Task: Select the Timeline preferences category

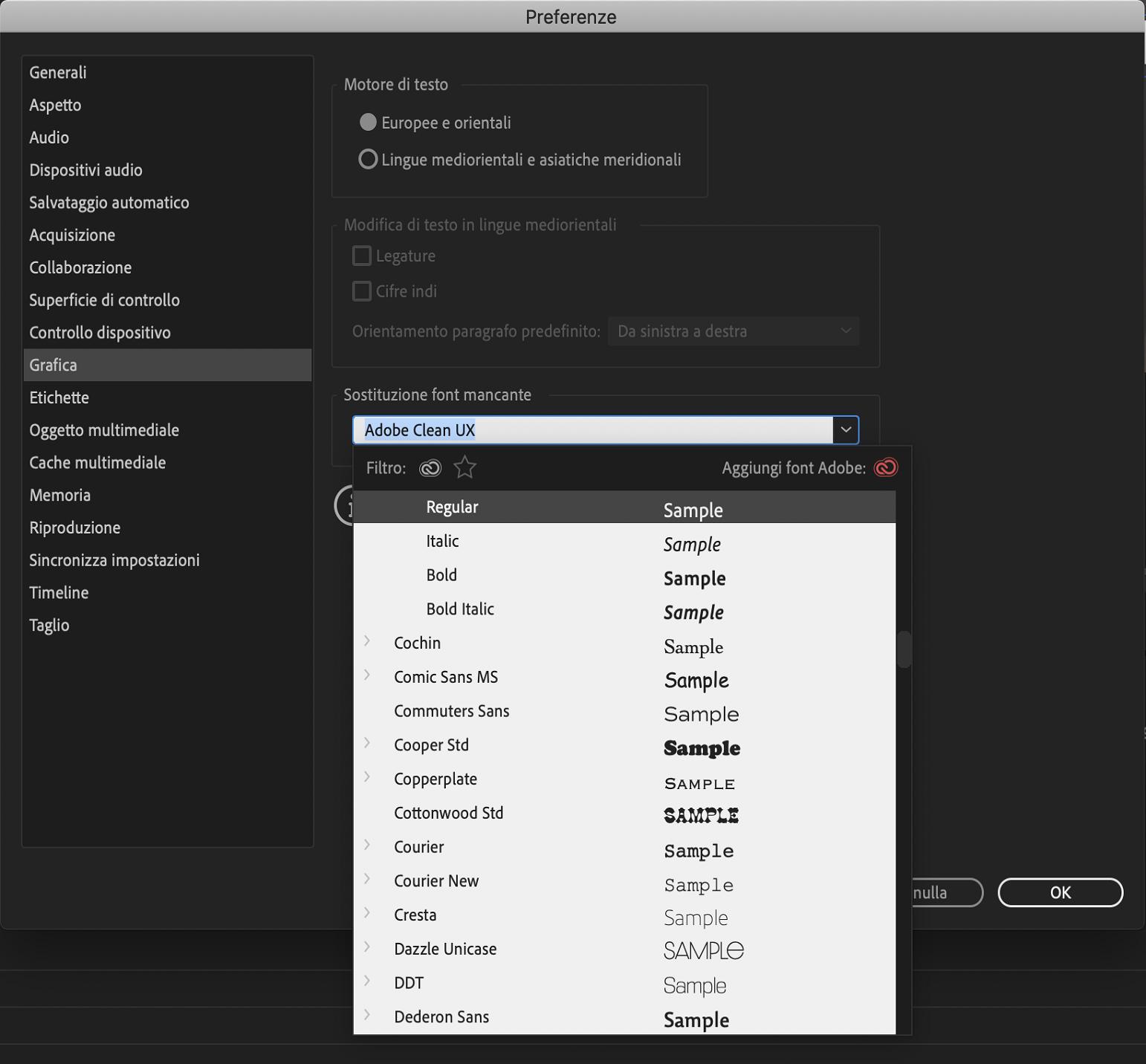Action: 167,593
